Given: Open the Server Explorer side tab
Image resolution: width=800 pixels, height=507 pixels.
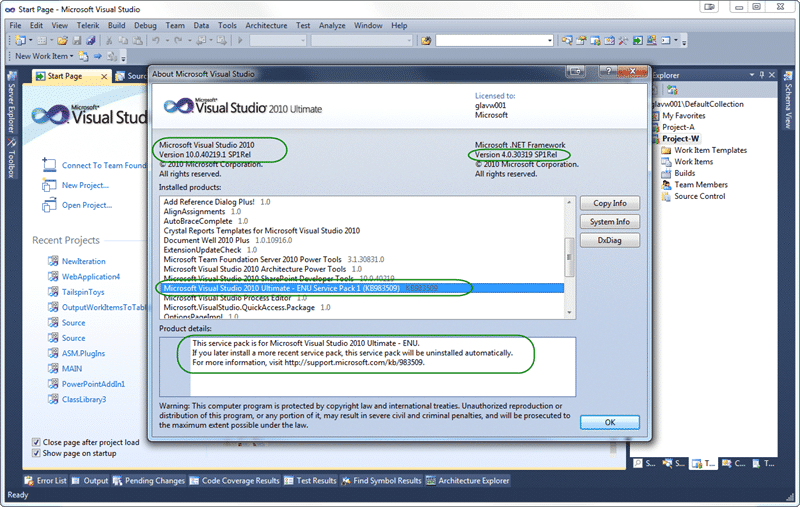Looking at the screenshot, I should pos(11,102).
